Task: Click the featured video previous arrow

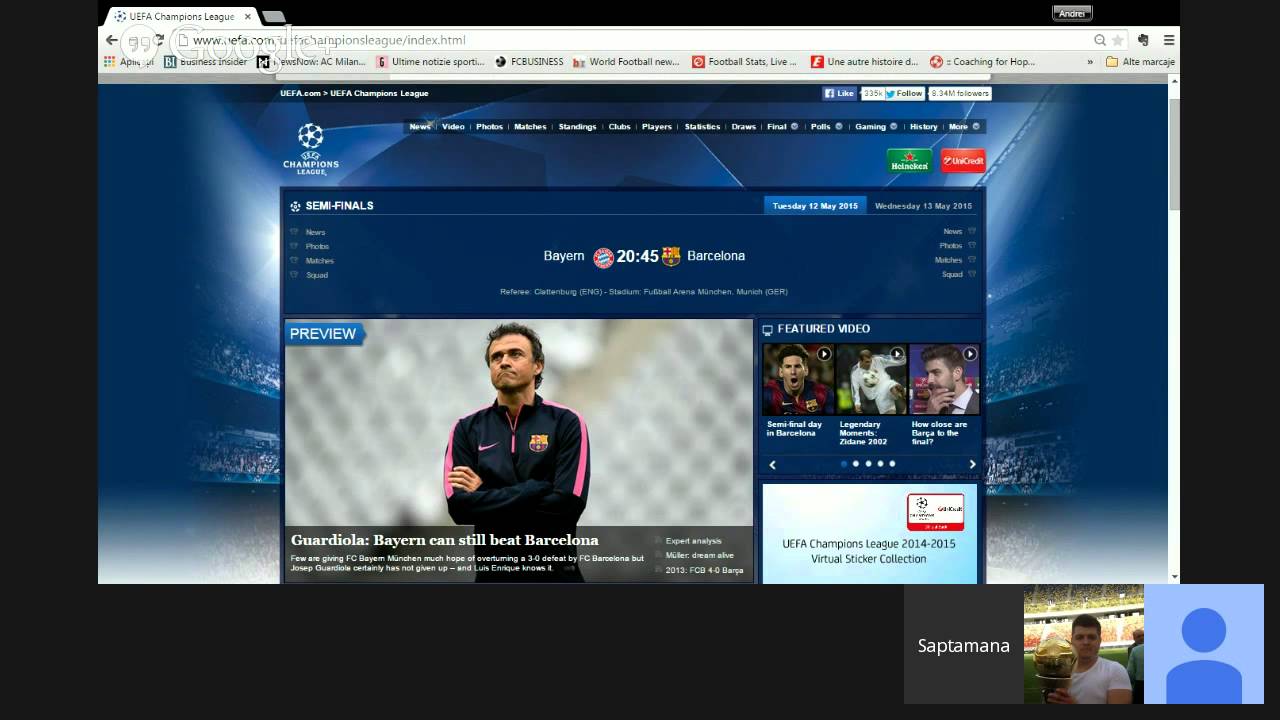Action: [x=772, y=465]
